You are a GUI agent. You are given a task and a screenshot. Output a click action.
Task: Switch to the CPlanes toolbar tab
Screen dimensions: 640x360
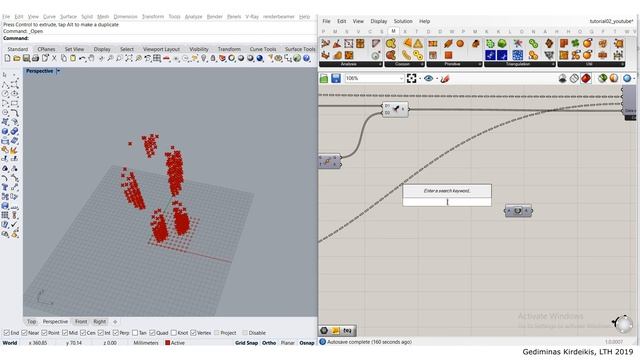[46, 49]
